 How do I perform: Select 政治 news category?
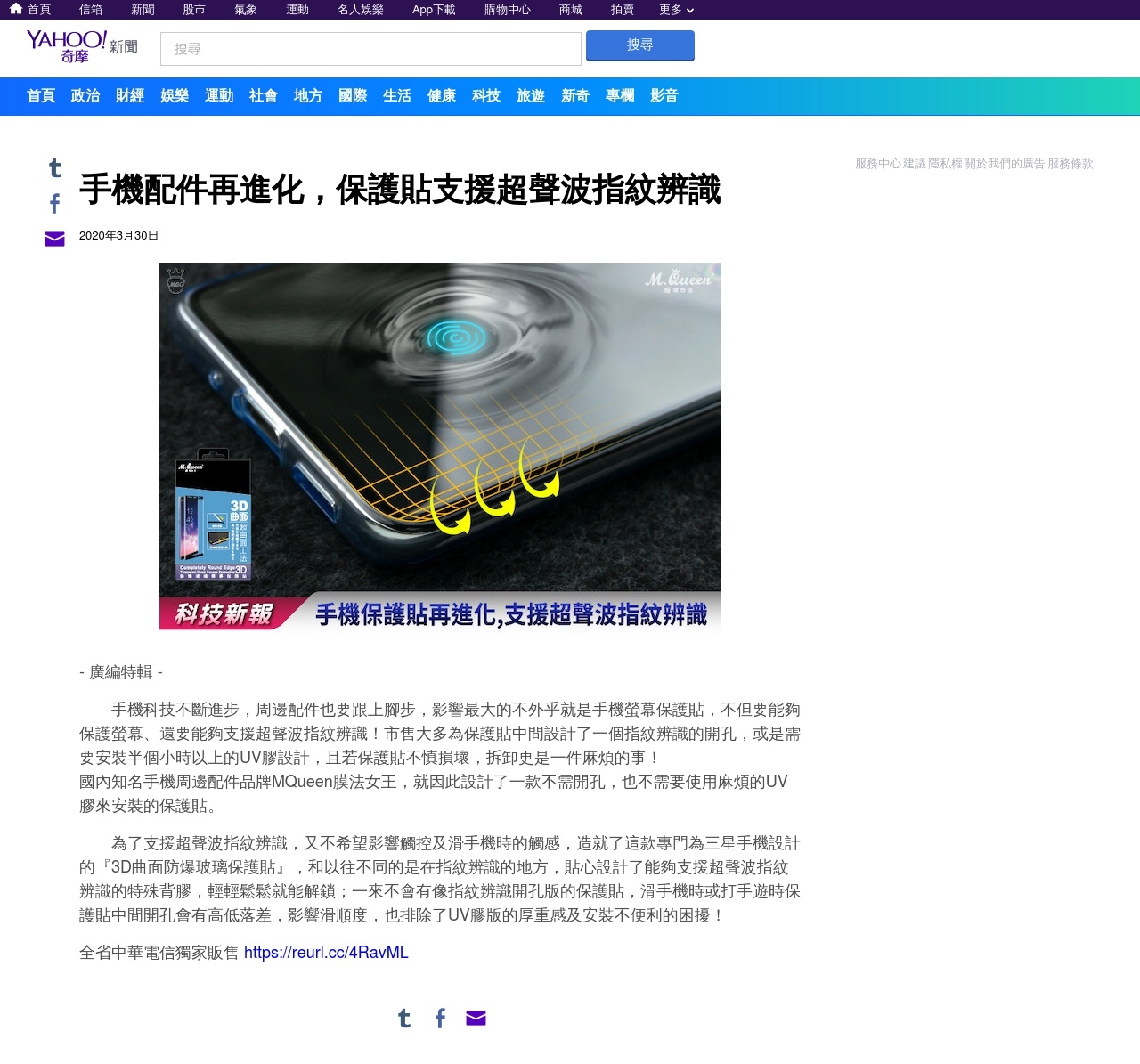pos(85,96)
